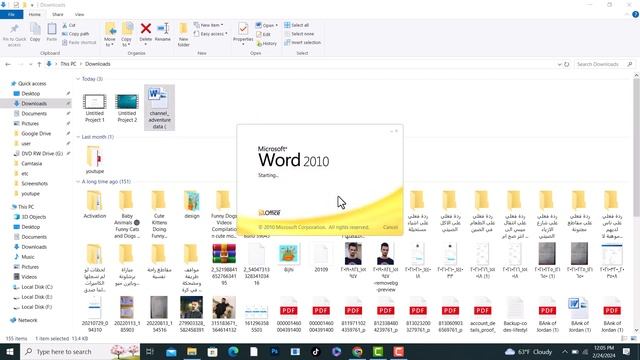
Task: Click the New folder icon
Action: tap(183, 29)
